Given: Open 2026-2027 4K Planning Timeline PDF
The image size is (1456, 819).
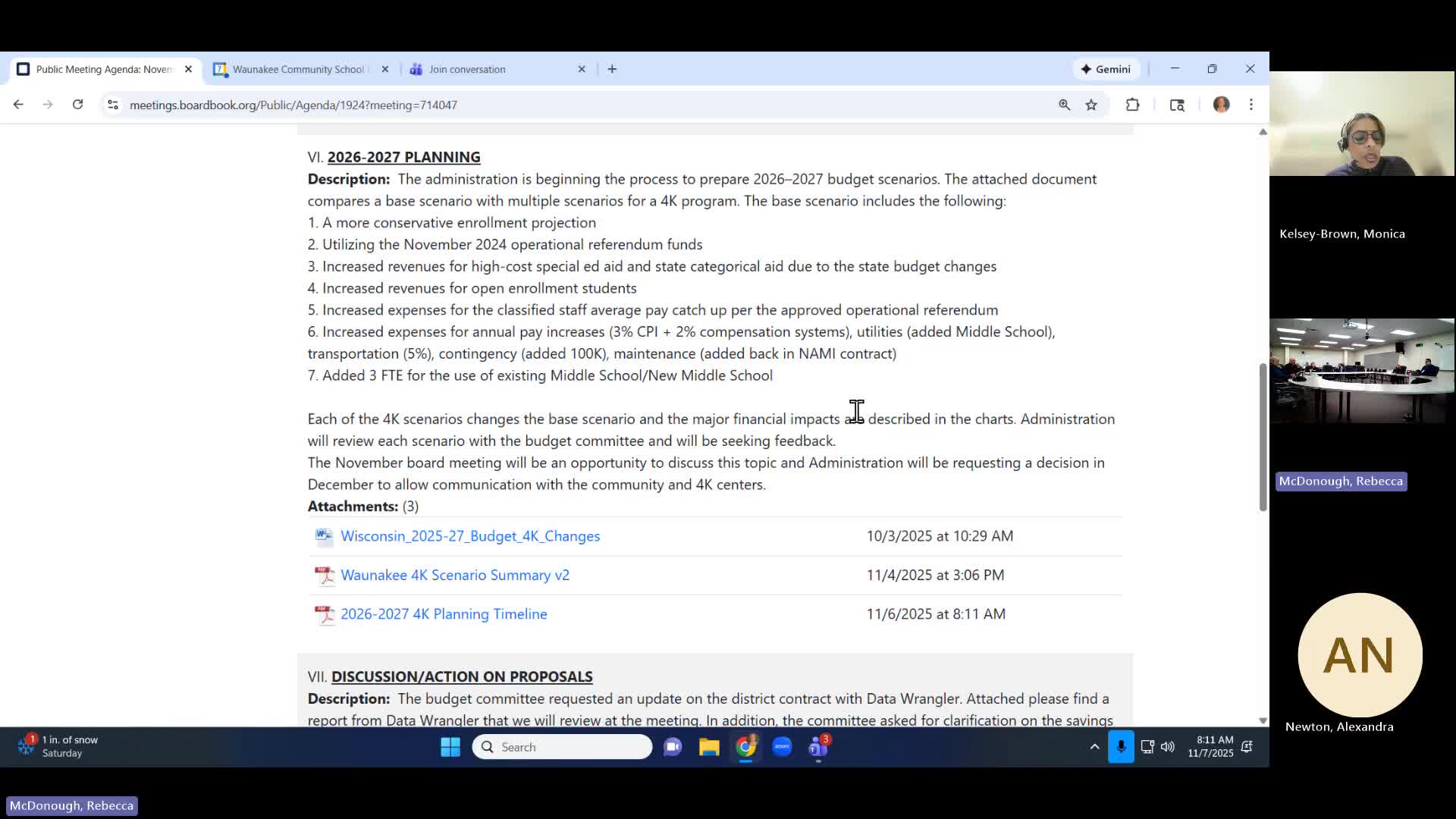Looking at the screenshot, I should pyautogui.click(x=444, y=614).
